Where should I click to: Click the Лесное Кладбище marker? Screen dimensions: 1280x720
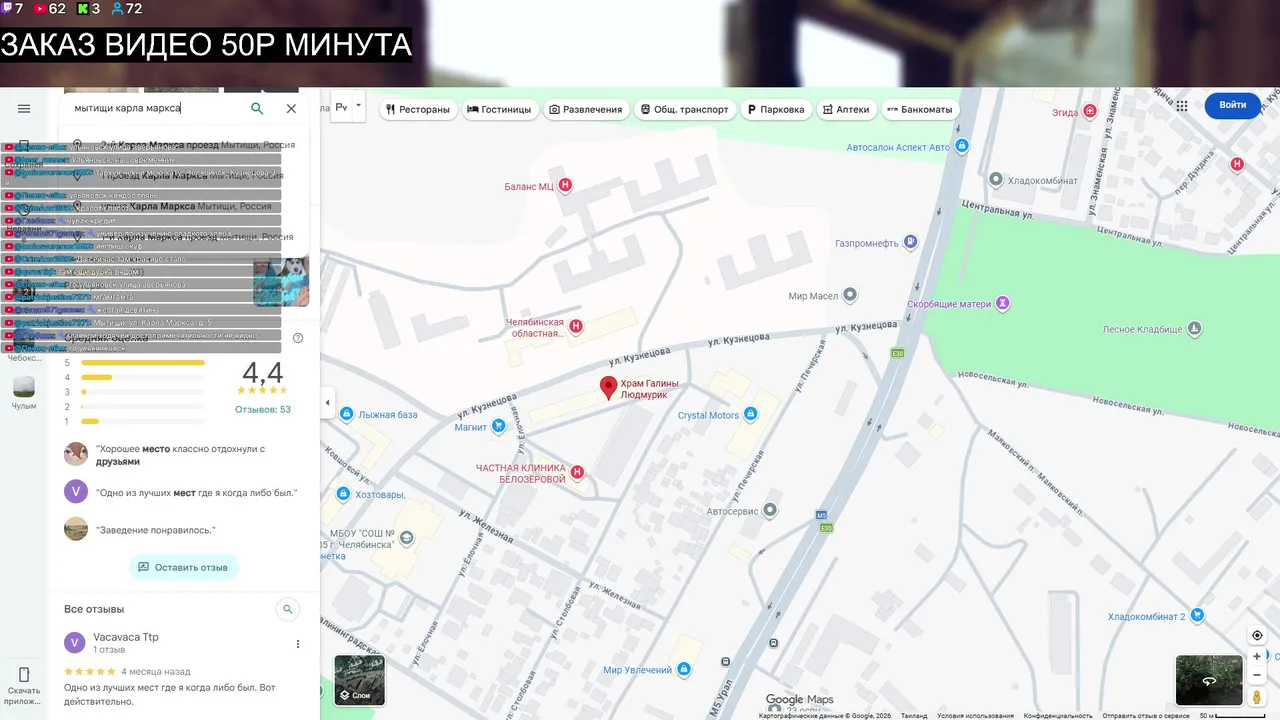1194,328
